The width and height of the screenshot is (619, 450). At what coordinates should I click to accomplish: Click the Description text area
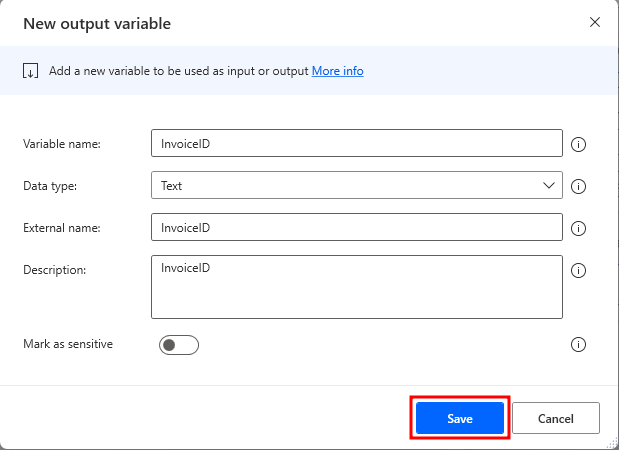point(356,287)
